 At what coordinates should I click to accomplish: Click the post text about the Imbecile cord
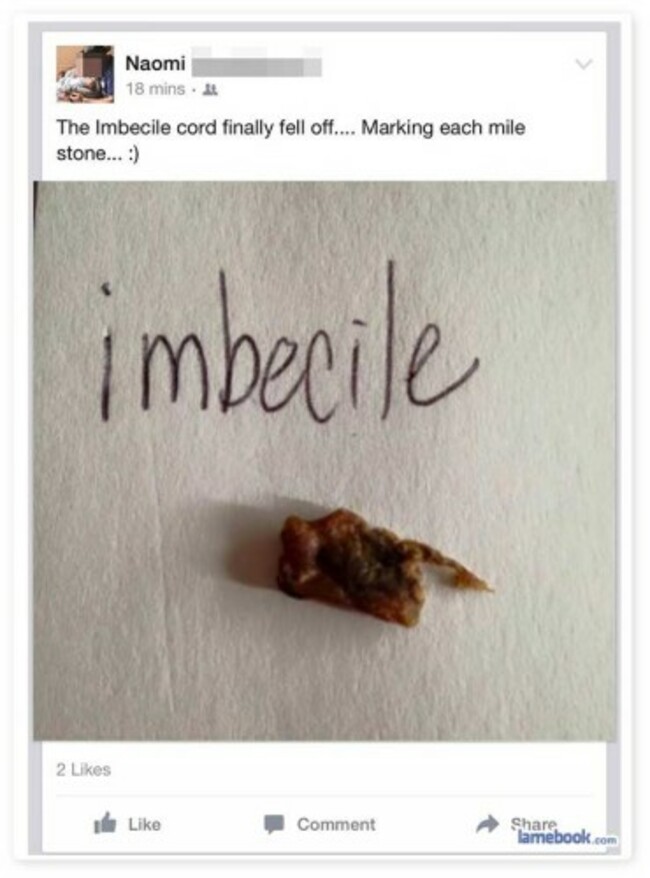[x=291, y=140]
